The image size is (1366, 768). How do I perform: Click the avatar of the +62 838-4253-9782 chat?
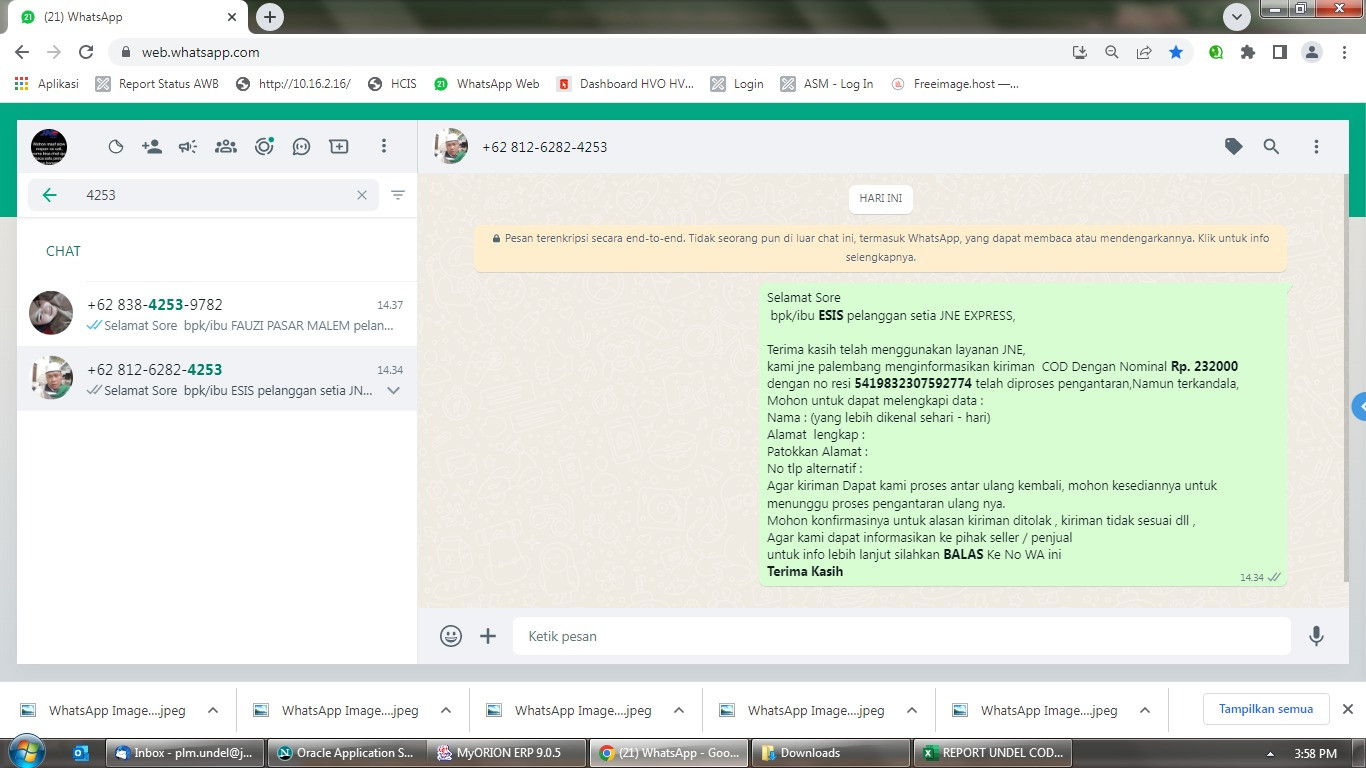[51, 313]
